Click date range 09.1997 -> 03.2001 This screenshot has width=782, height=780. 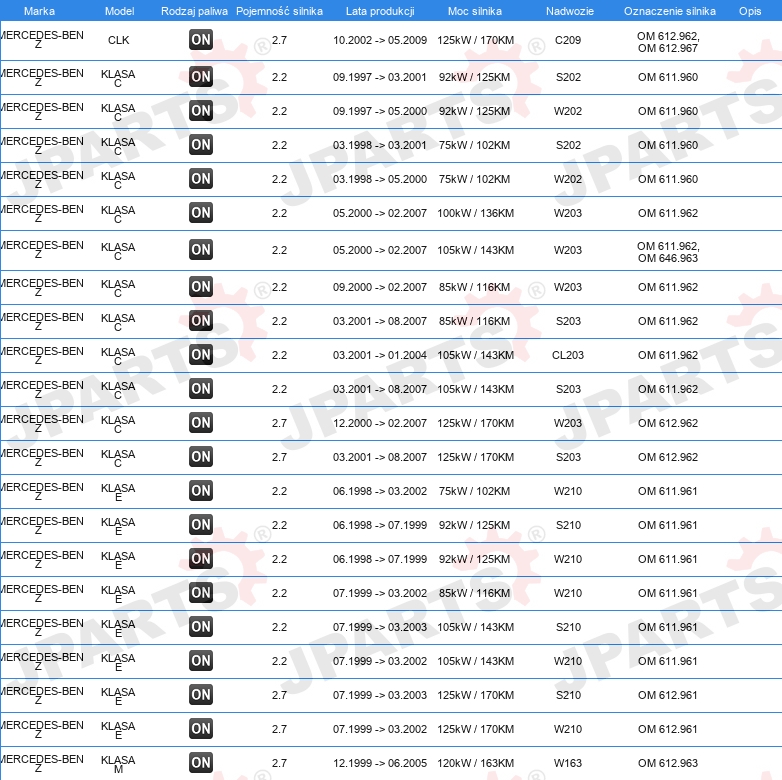[380, 77]
